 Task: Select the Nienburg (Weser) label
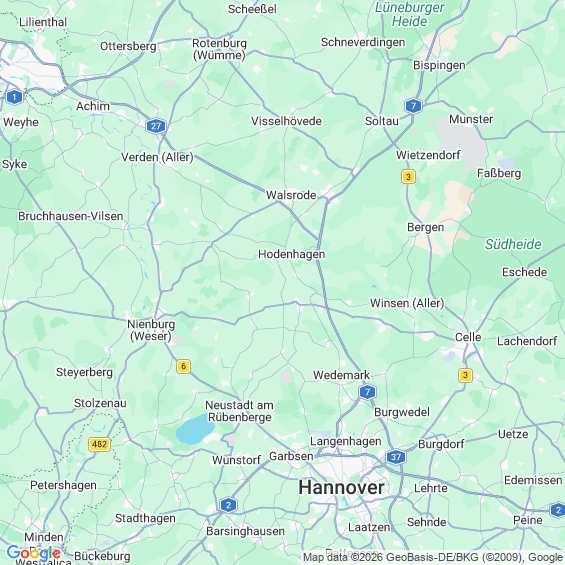(151, 330)
